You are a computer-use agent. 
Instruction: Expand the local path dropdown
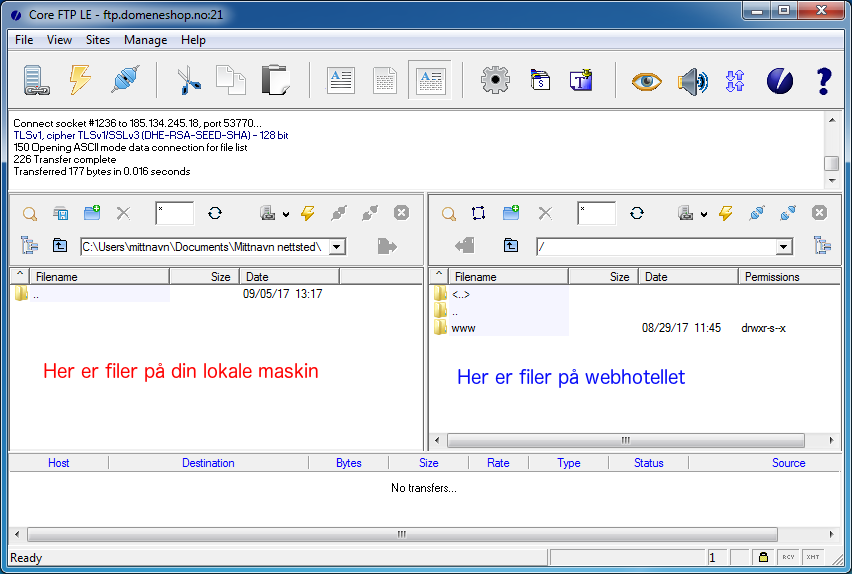pyautogui.click(x=337, y=247)
